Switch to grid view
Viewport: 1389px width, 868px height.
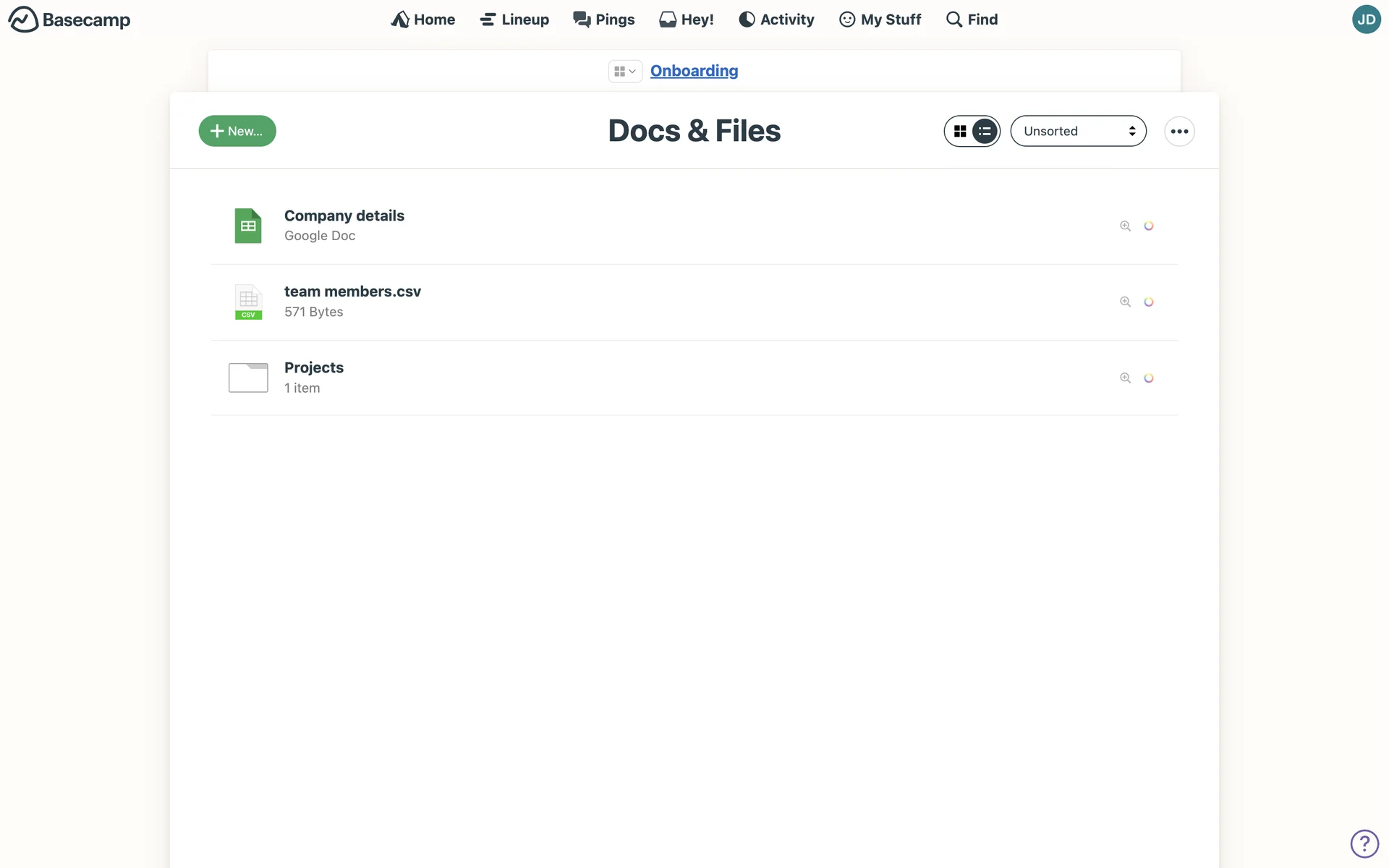960,131
